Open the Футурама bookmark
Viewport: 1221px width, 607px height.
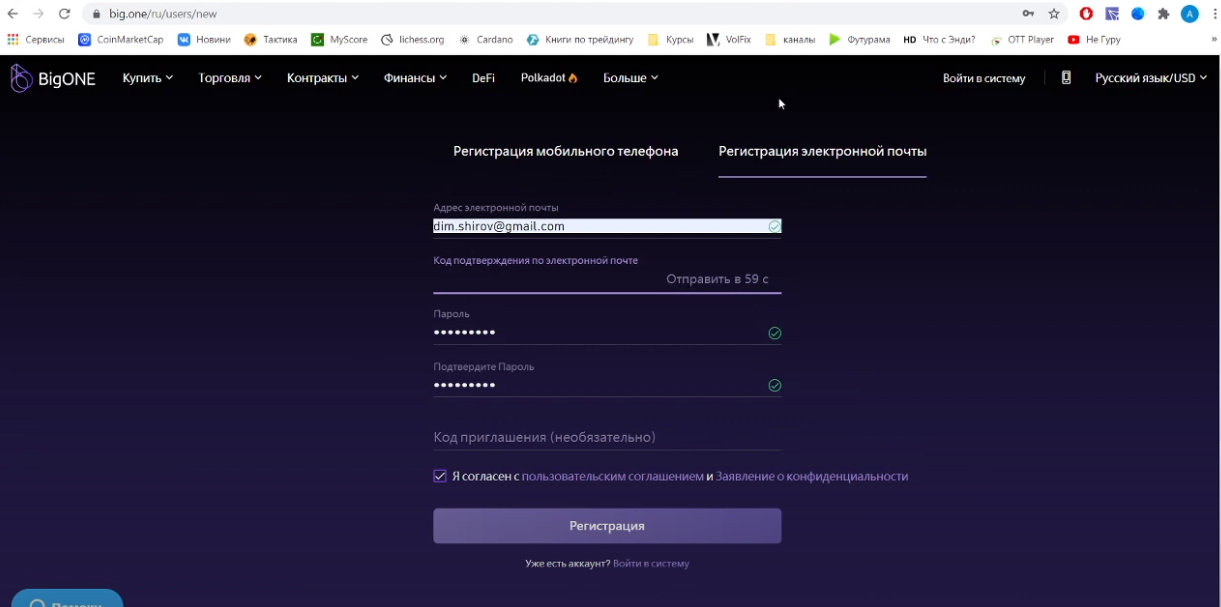click(x=859, y=40)
